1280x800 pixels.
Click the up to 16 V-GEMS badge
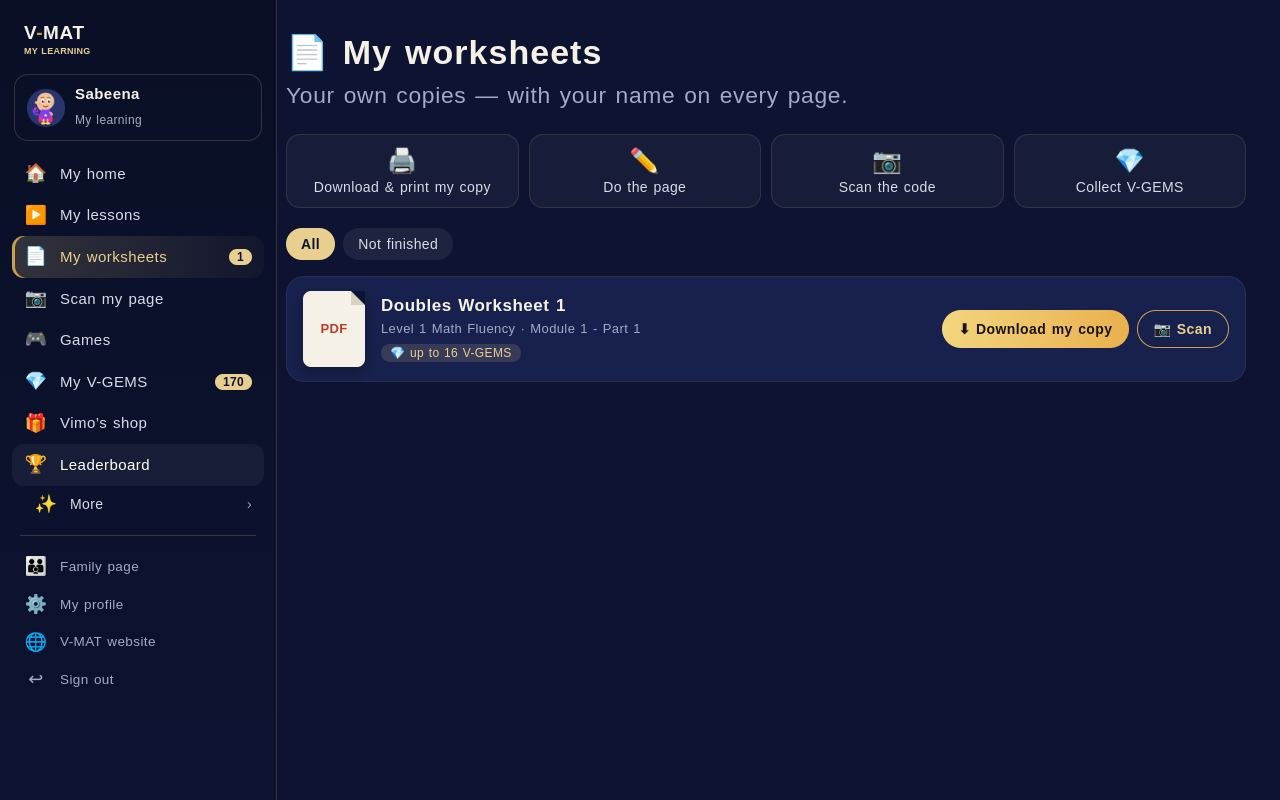[451, 353]
